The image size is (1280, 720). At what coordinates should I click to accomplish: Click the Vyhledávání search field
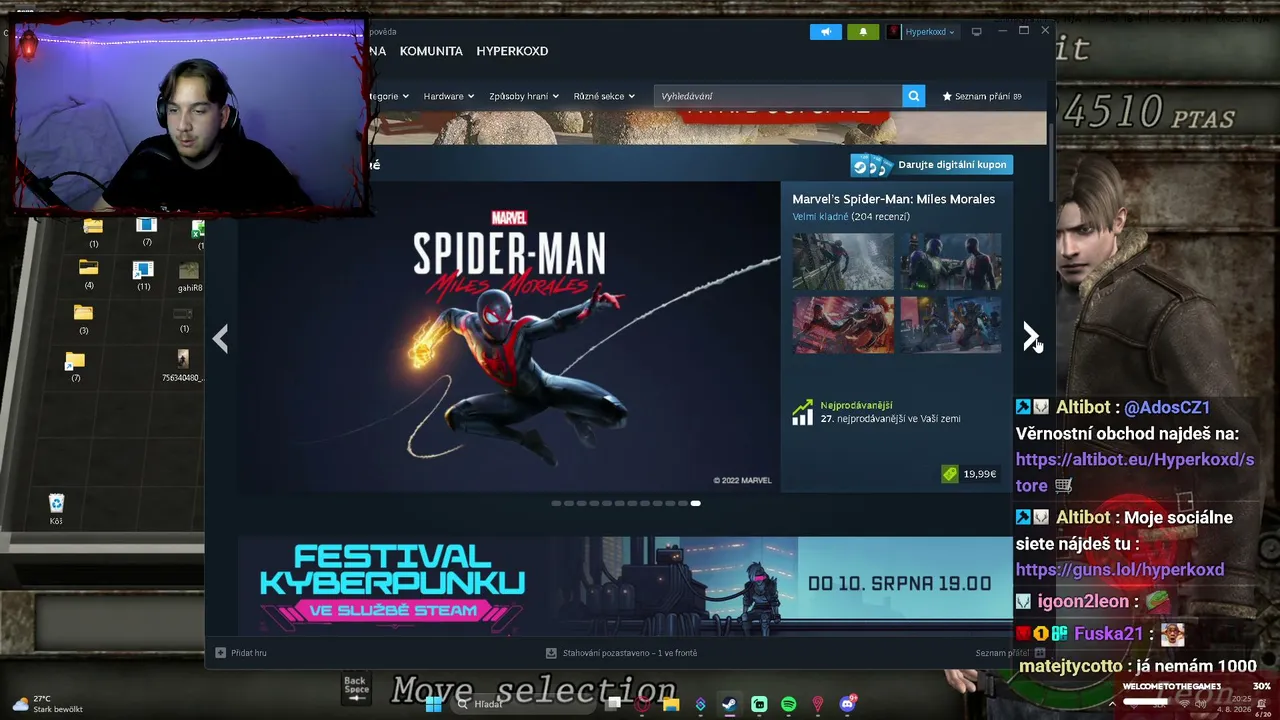[x=778, y=96]
